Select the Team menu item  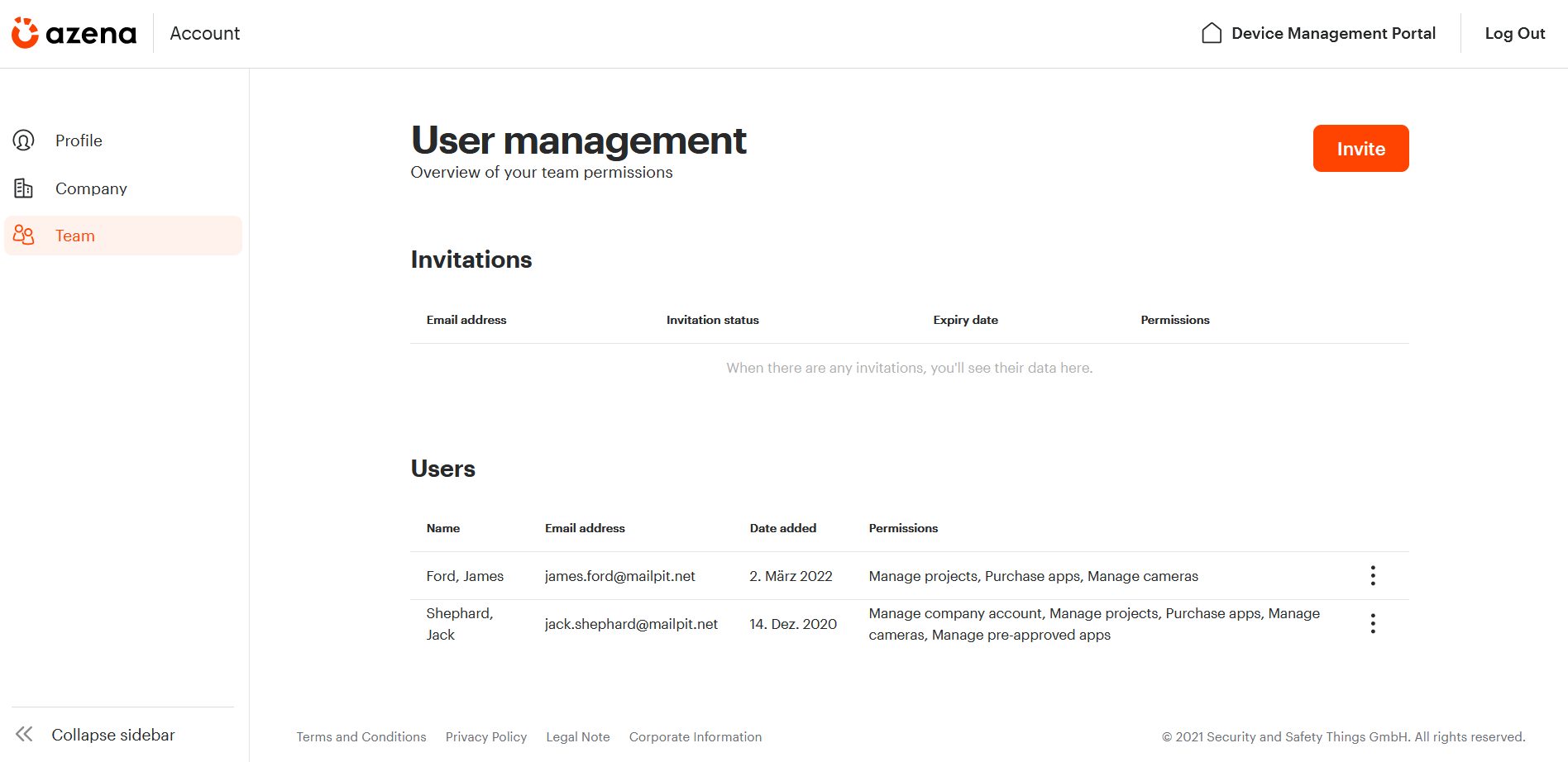point(123,236)
